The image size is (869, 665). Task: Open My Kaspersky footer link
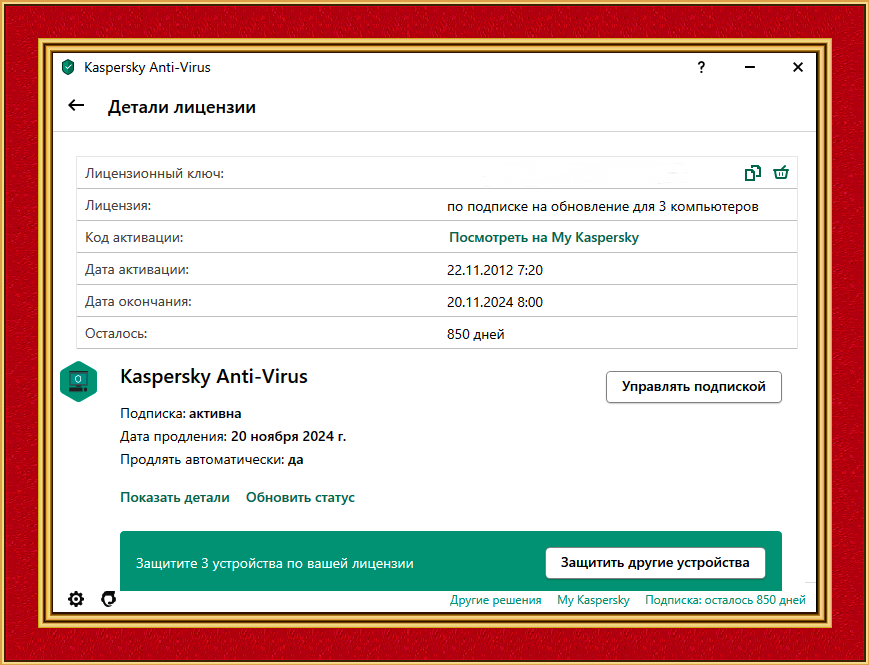pyautogui.click(x=594, y=600)
